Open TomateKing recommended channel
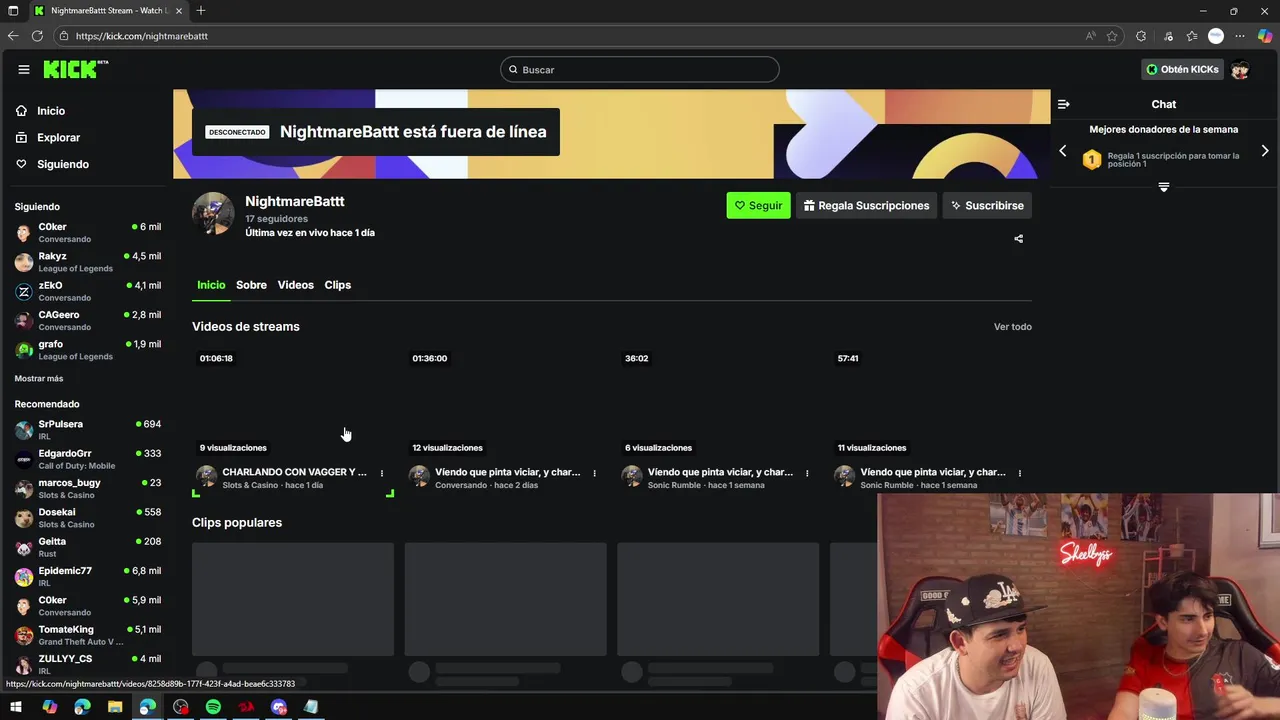This screenshot has width=1280, height=720. [88, 635]
